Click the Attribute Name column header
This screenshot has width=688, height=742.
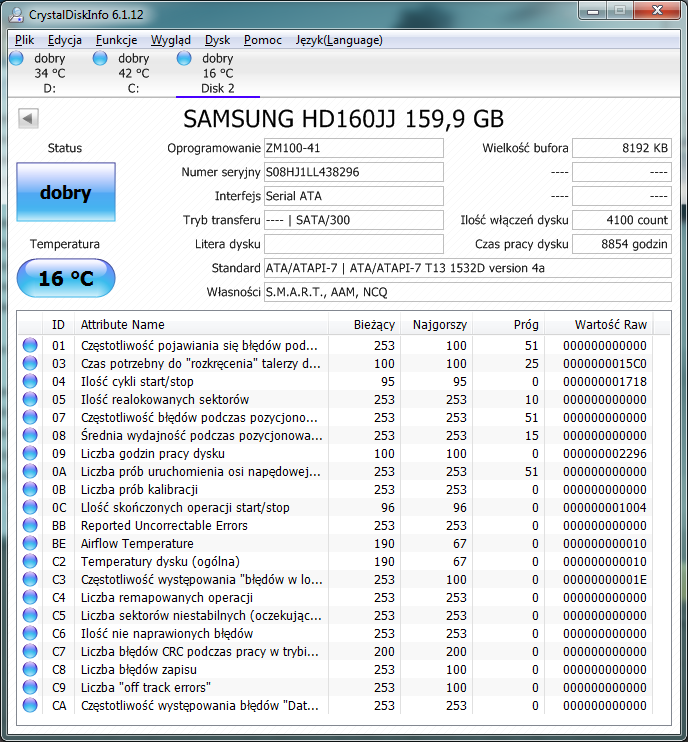click(x=201, y=325)
